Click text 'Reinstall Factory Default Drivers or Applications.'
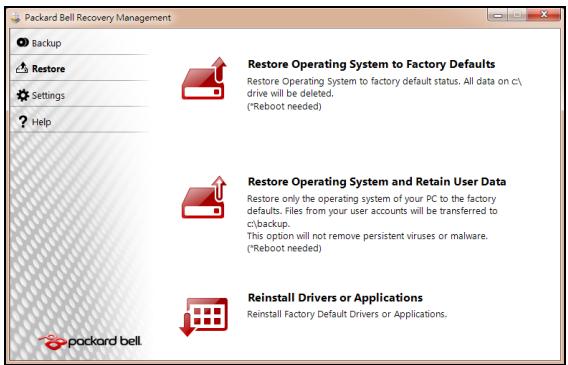The height and width of the screenshot is (365, 568). 347,314
